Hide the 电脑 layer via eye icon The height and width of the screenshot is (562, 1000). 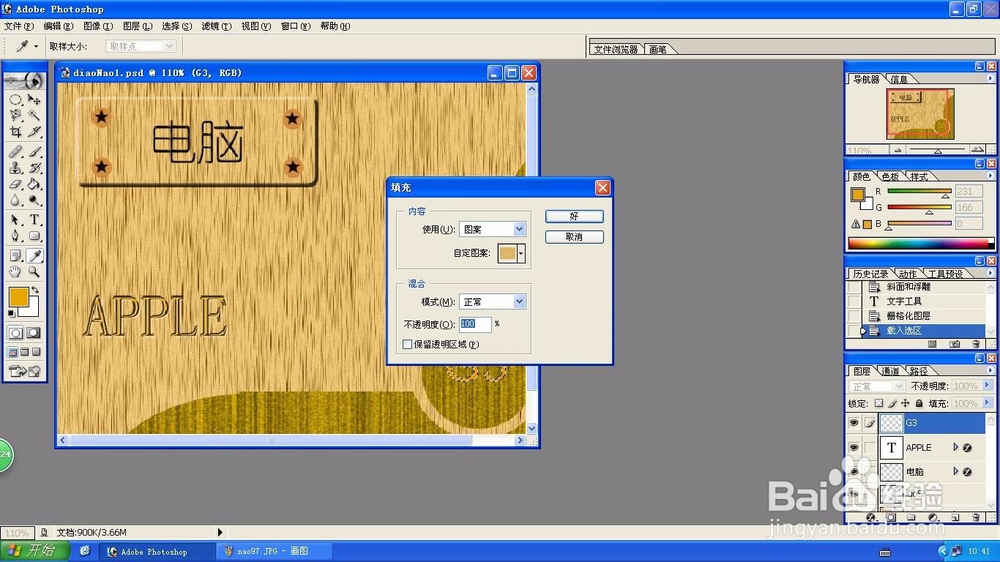[853, 471]
